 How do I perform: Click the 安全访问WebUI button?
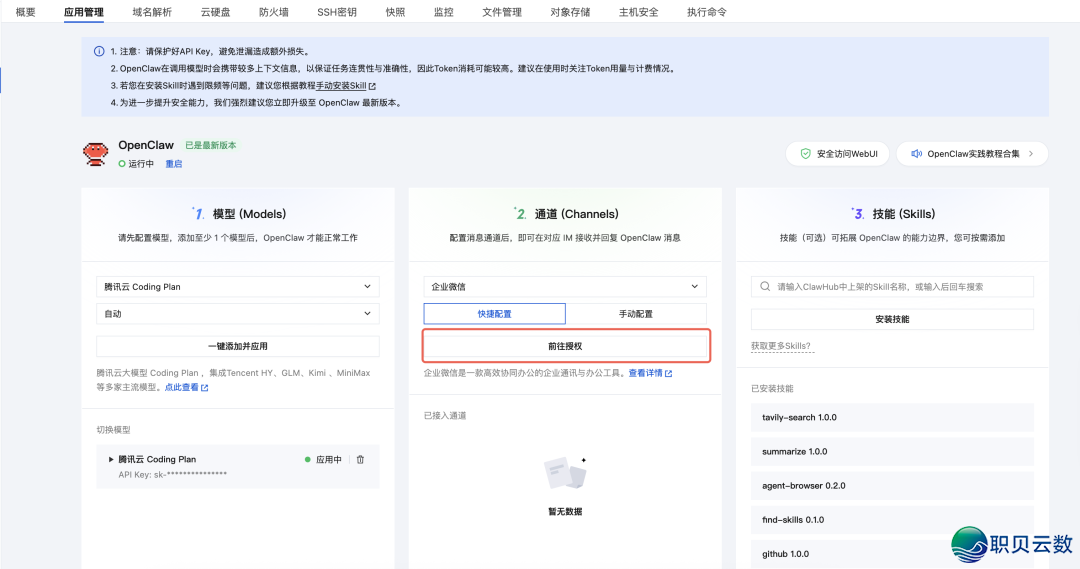(838, 154)
